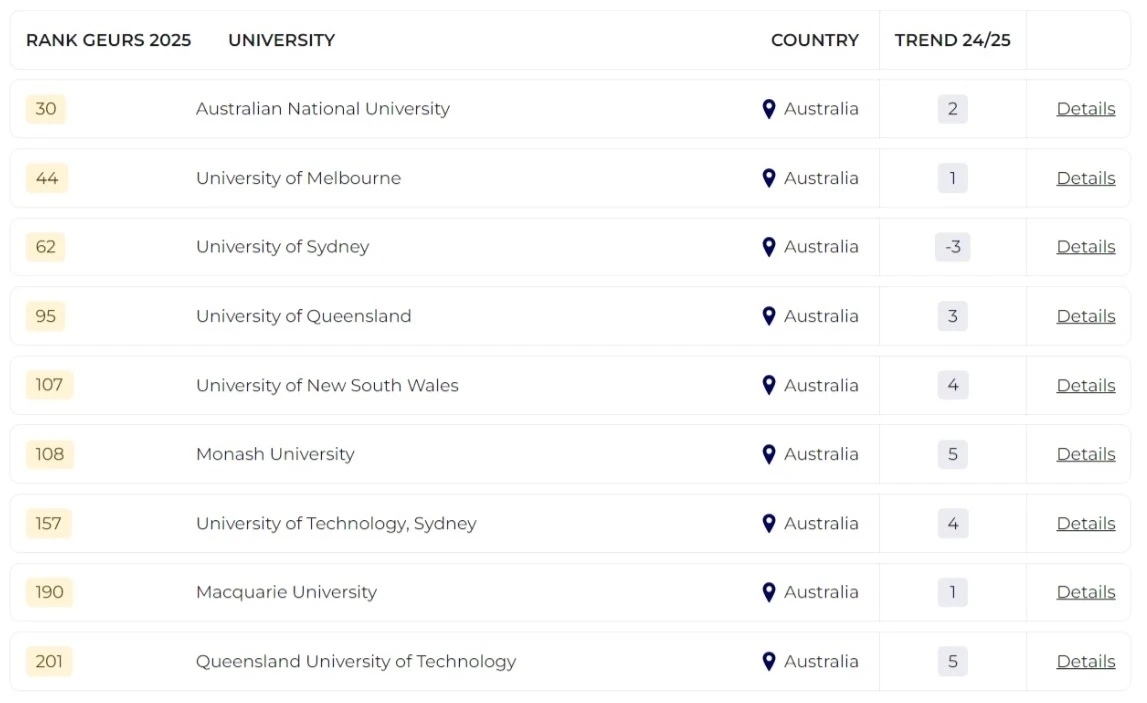The width and height of the screenshot is (1147, 703).
Task: Click the UNIVERSITY column header
Action: (281, 40)
